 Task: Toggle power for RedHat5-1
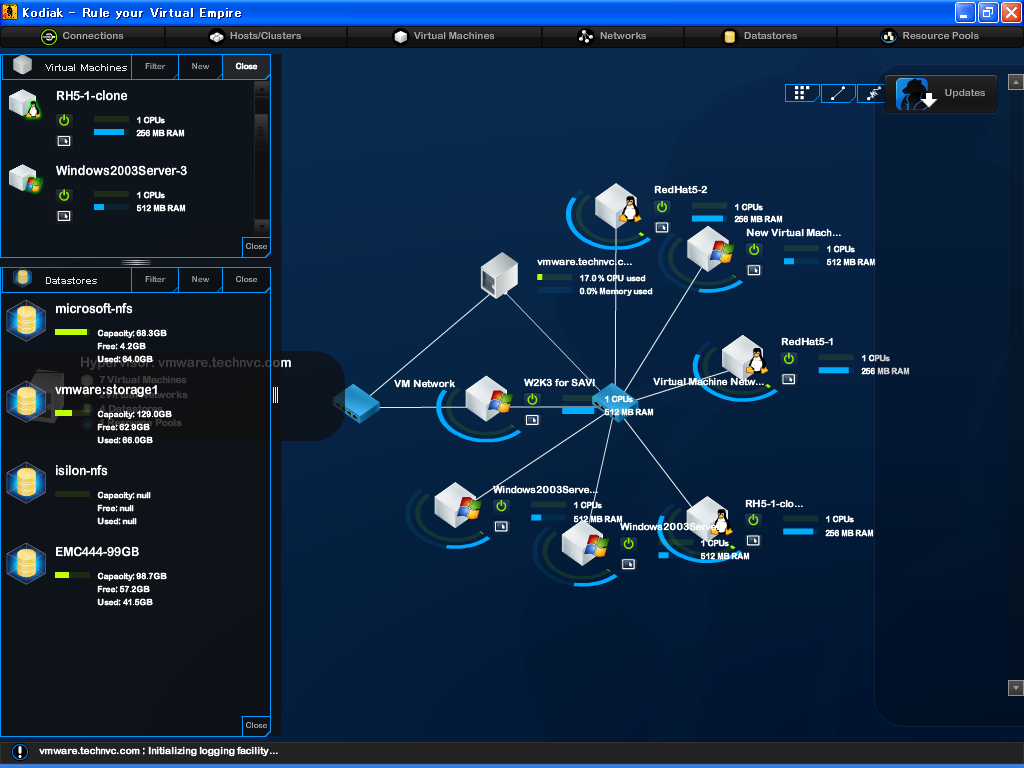[789, 359]
